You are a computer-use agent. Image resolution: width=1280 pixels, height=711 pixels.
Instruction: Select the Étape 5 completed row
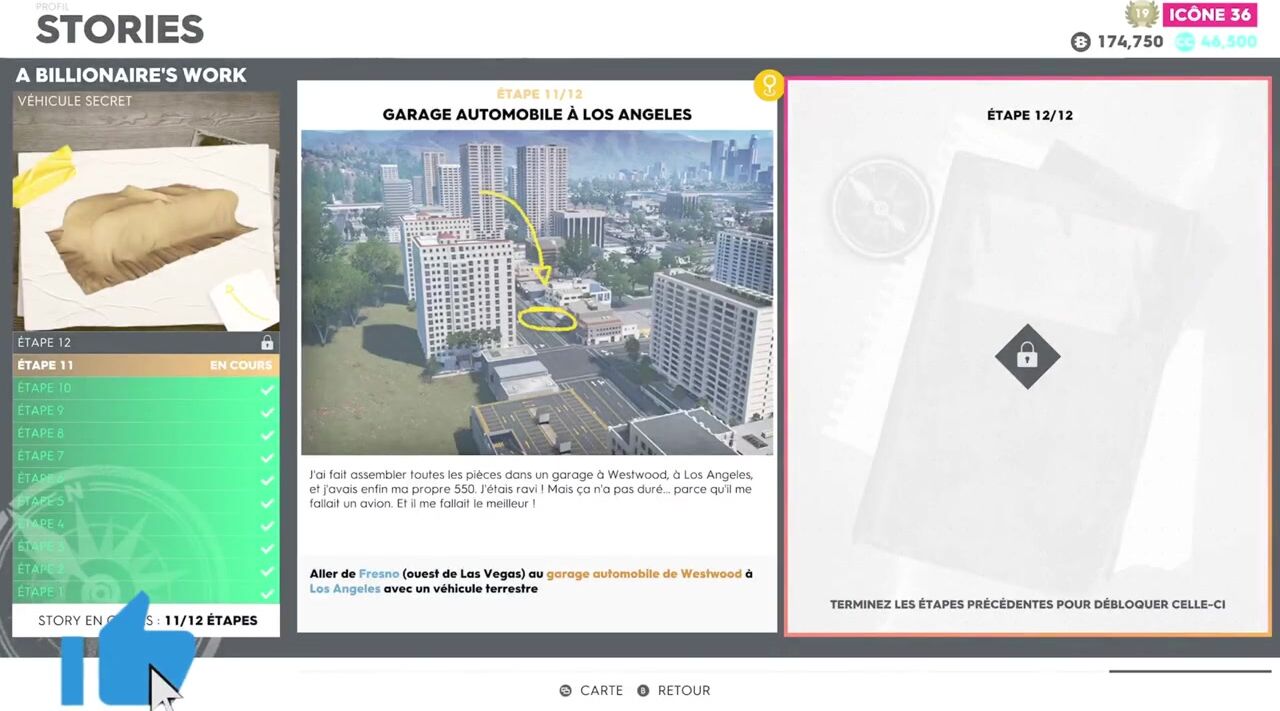click(x=146, y=501)
